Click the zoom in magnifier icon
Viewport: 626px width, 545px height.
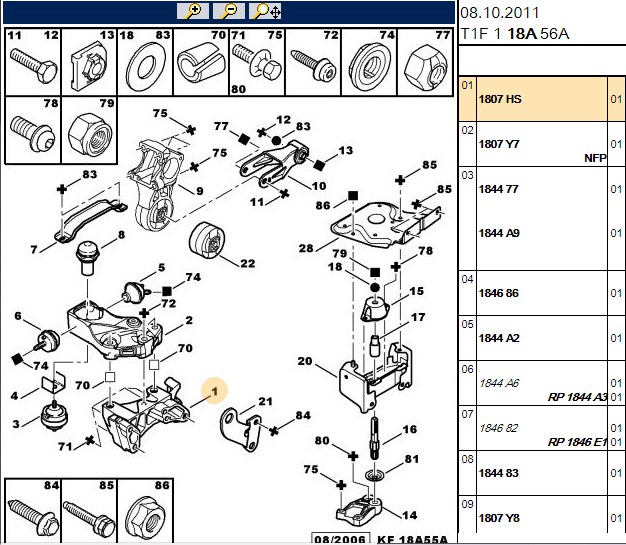(193, 11)
